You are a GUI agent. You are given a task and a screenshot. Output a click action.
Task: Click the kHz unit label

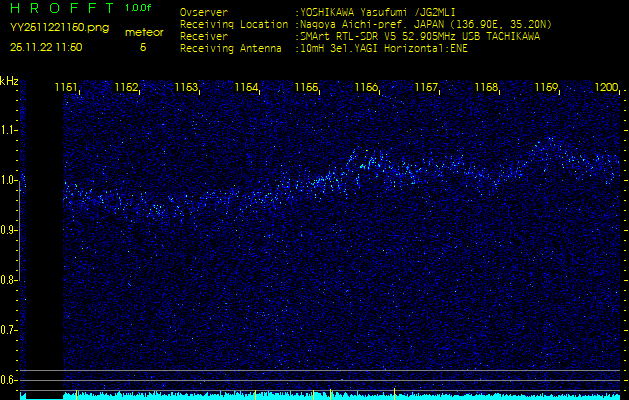pyautogui.click(x=10, y=81)
